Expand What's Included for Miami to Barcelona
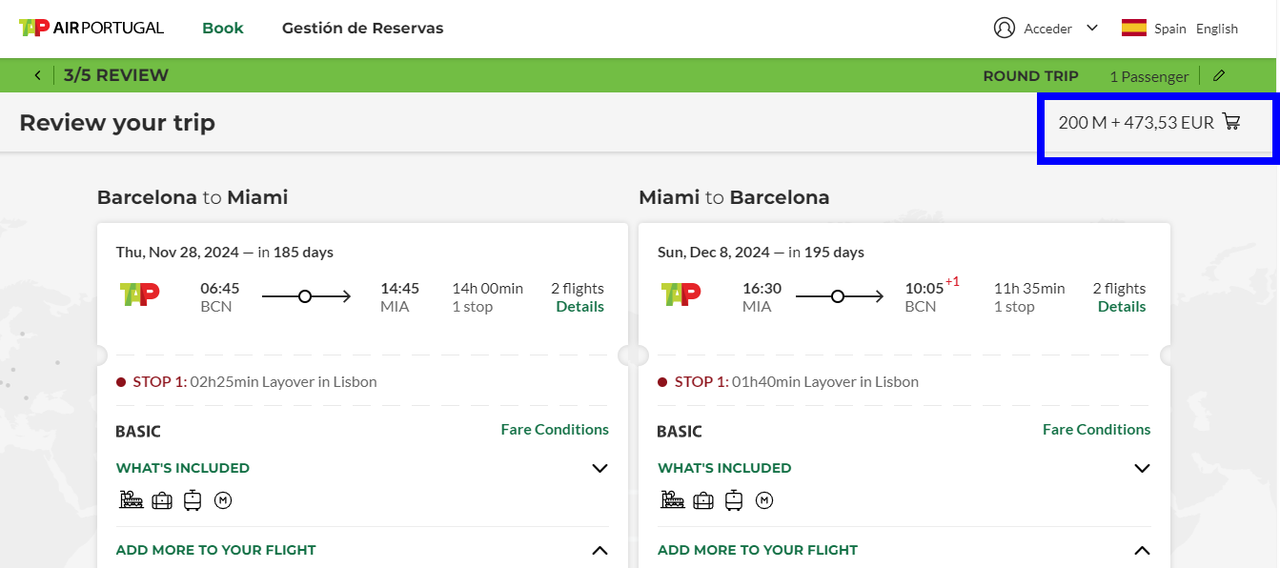The width and height of the screenshot is (1280, 568). click(1141, 468)
